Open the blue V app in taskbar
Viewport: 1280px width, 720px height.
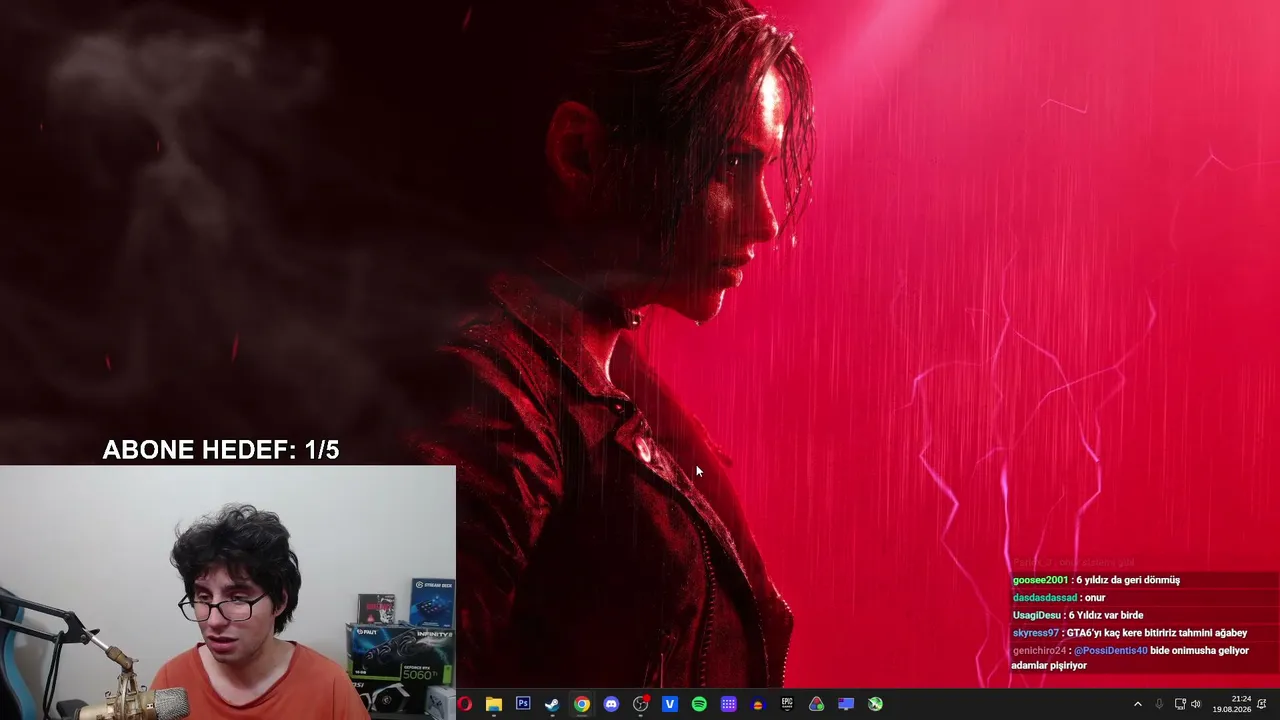[x=670, y=704]
